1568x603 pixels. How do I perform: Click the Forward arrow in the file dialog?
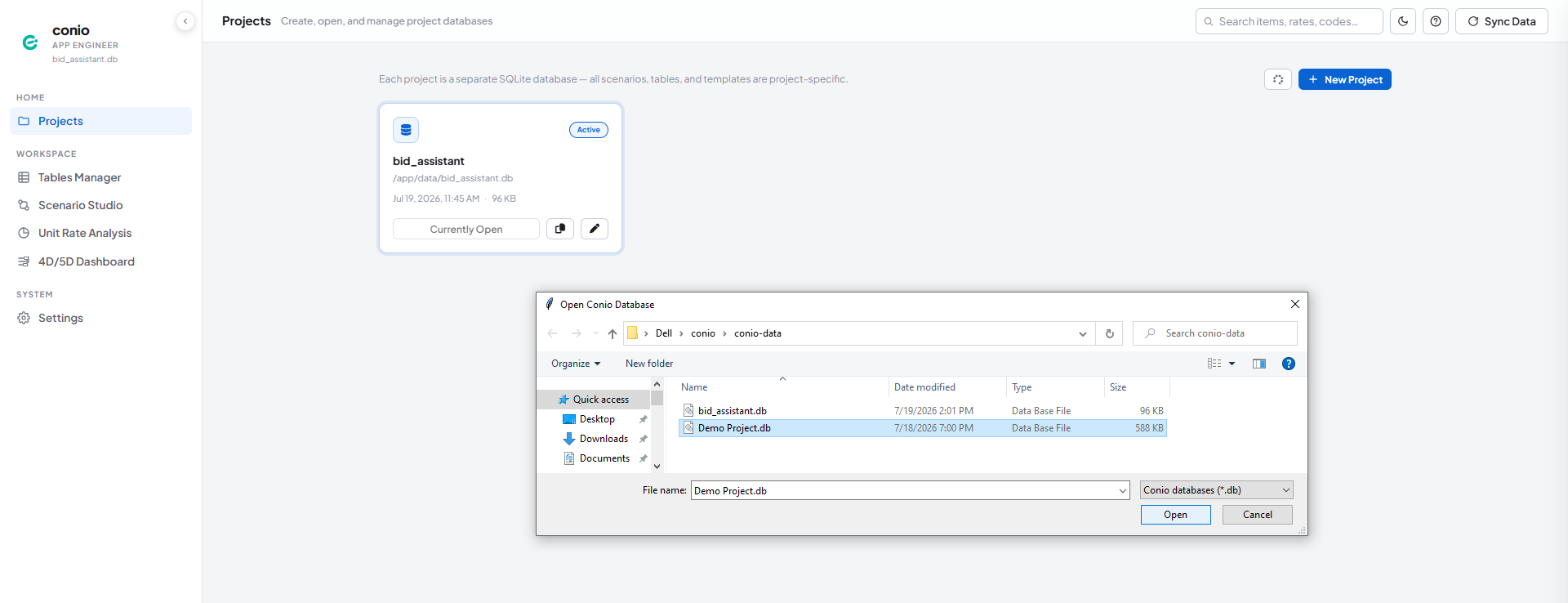click(x=577, y=333)
